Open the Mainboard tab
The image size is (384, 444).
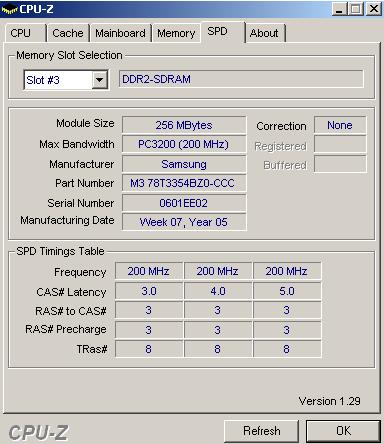tap(120, 33)
